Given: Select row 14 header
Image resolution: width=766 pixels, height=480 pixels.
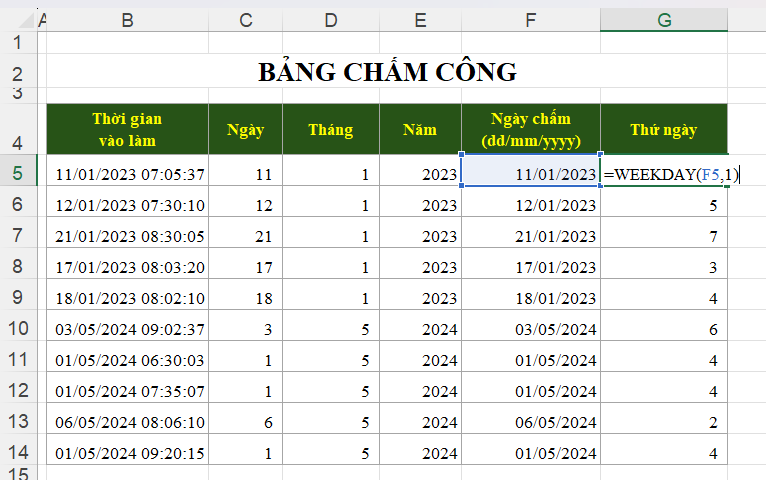Looking at the screenshot, I should [x=17, y=453].
